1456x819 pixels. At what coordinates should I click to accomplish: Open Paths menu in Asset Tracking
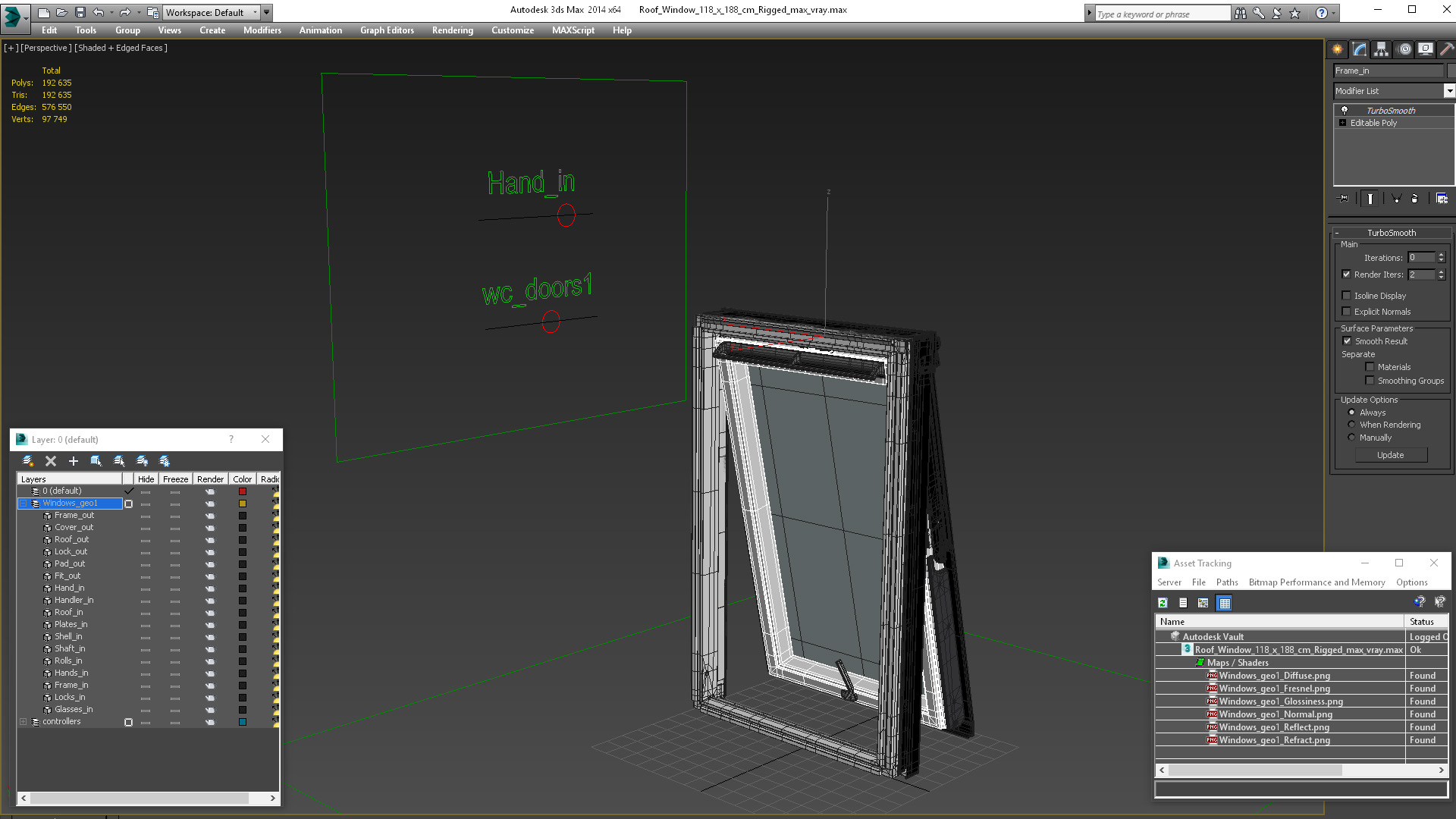(1226, 582)
